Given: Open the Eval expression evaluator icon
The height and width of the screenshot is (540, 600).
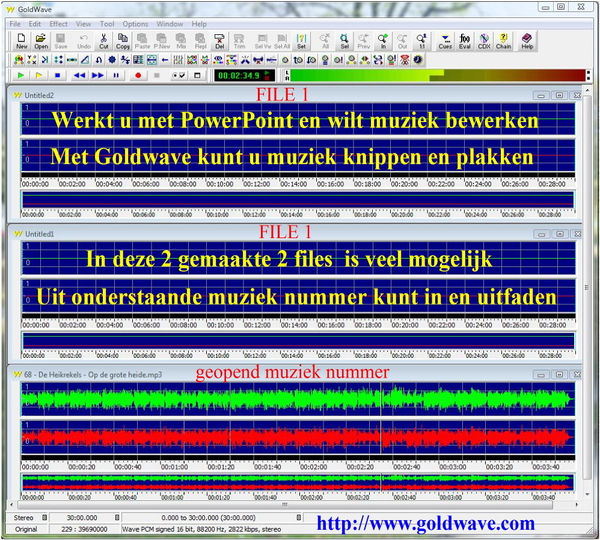Looking at the screenshot, I should (x=465, y=41).
